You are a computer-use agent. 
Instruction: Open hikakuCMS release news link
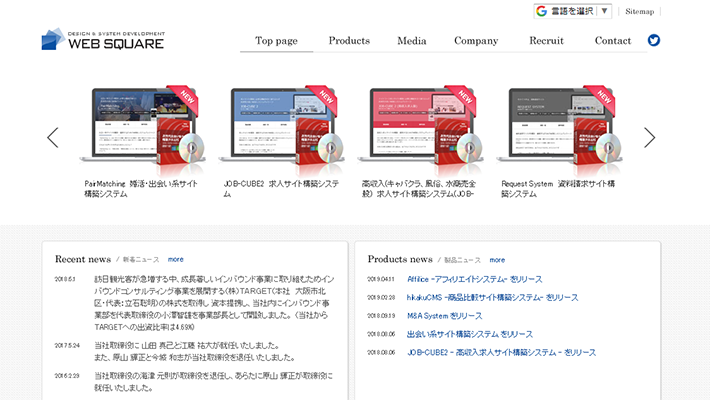[x=492, y=298]
